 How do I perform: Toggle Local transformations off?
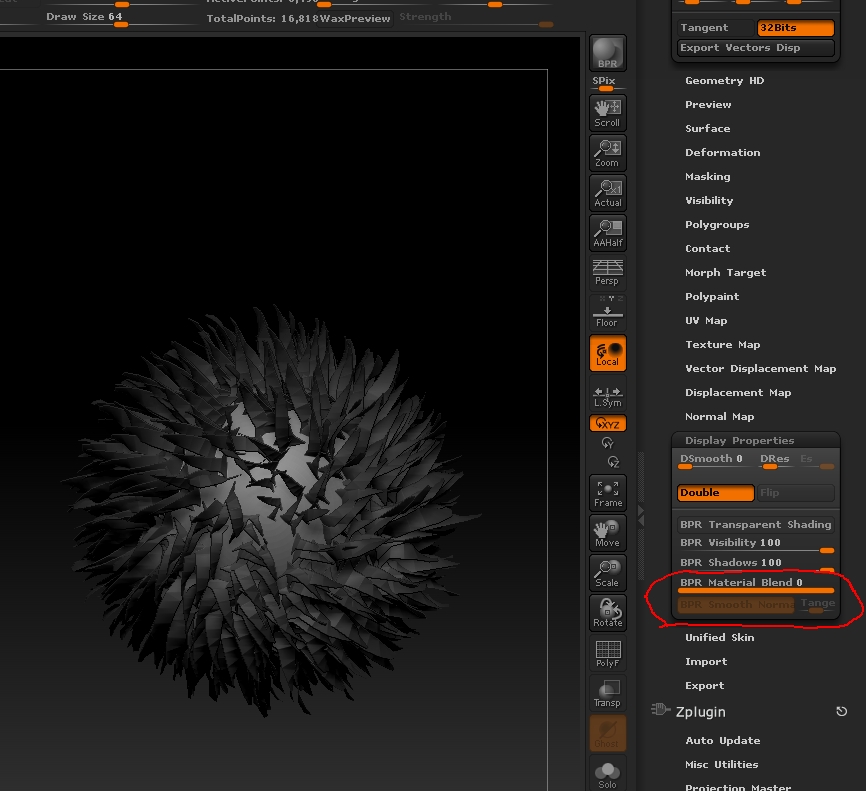pyautogui.click(x=608, y=353)
